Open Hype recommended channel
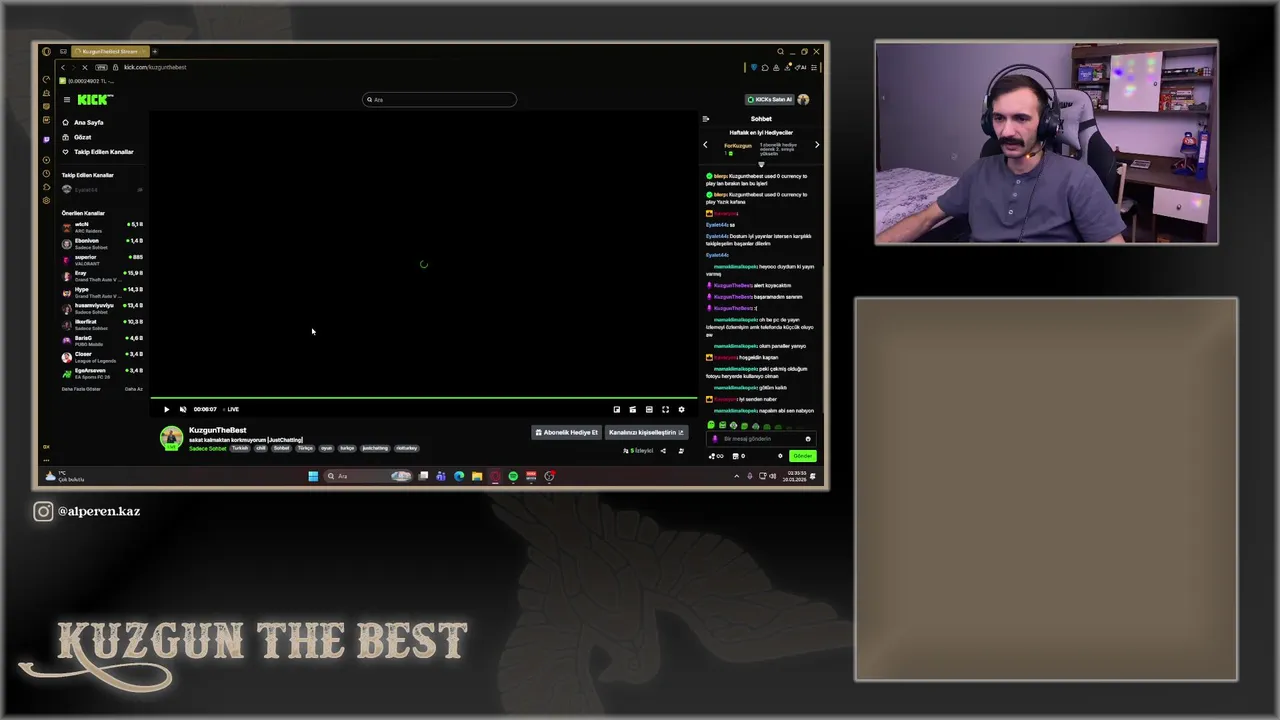1280x720 pixels. [x=102, y=292]
